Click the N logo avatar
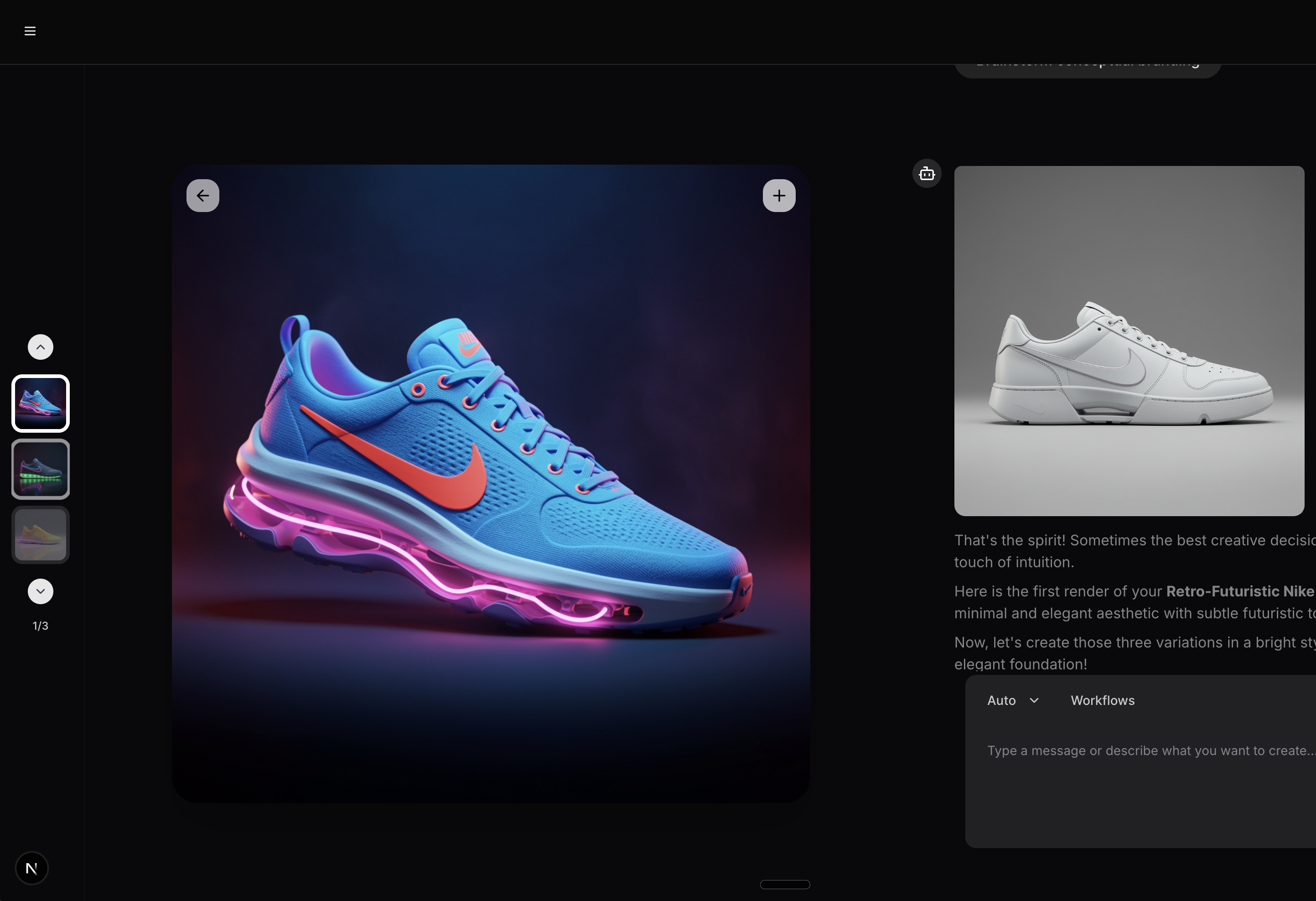The image size is (1316, 901). [32, 869]
